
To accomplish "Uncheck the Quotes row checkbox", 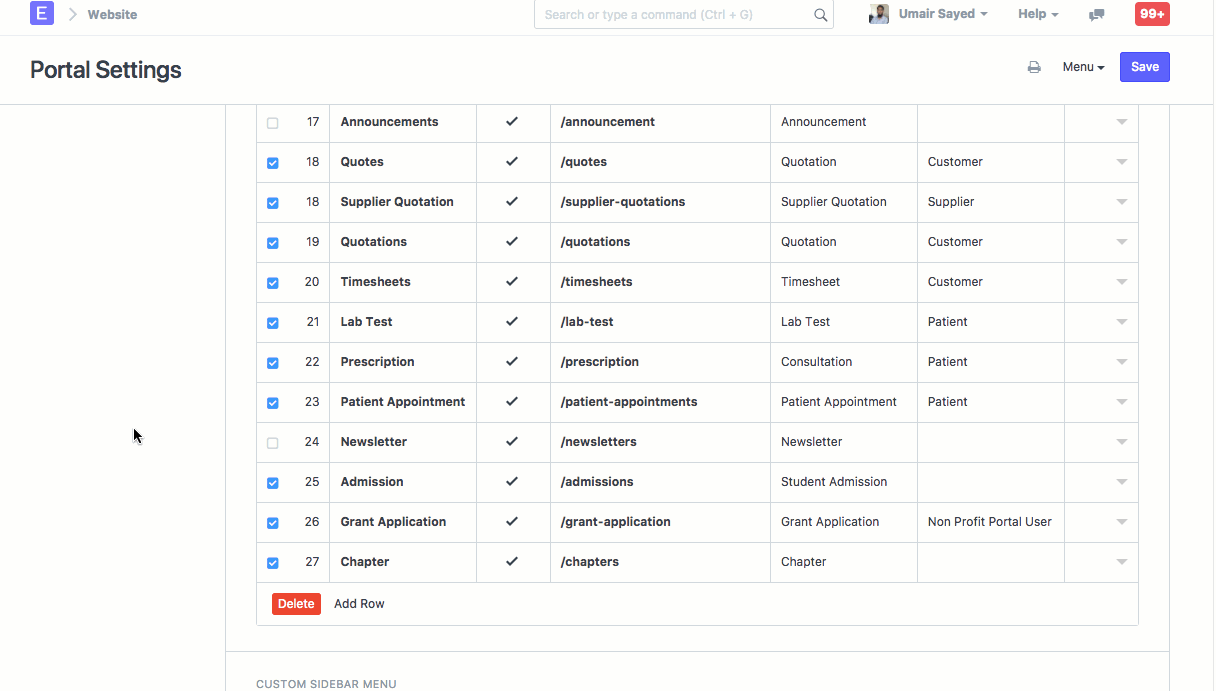I will [273, 163].
